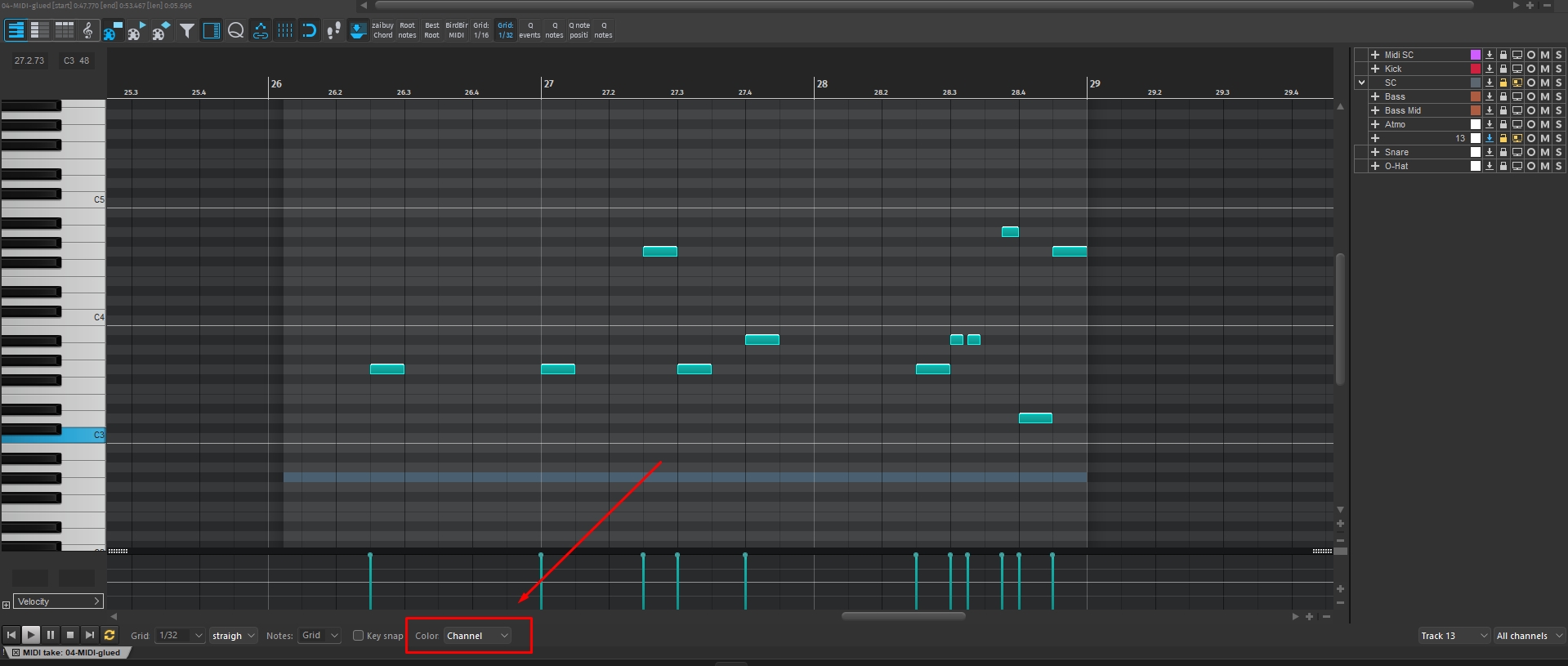Toggle the lock icon on Kick track
This screenshot has height=666, width=1568.
[x=1503, y=69]
